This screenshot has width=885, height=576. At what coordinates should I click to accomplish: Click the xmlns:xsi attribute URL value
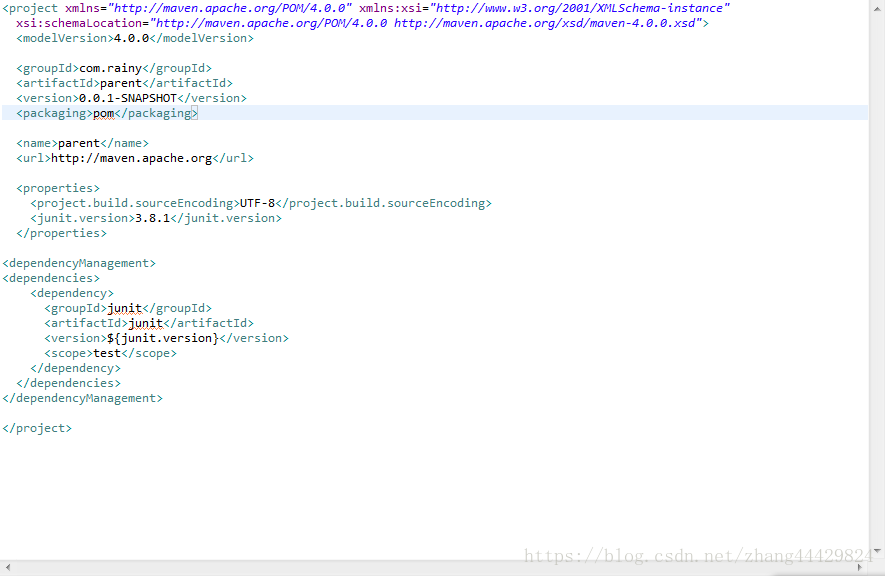[x=580, y=8]
